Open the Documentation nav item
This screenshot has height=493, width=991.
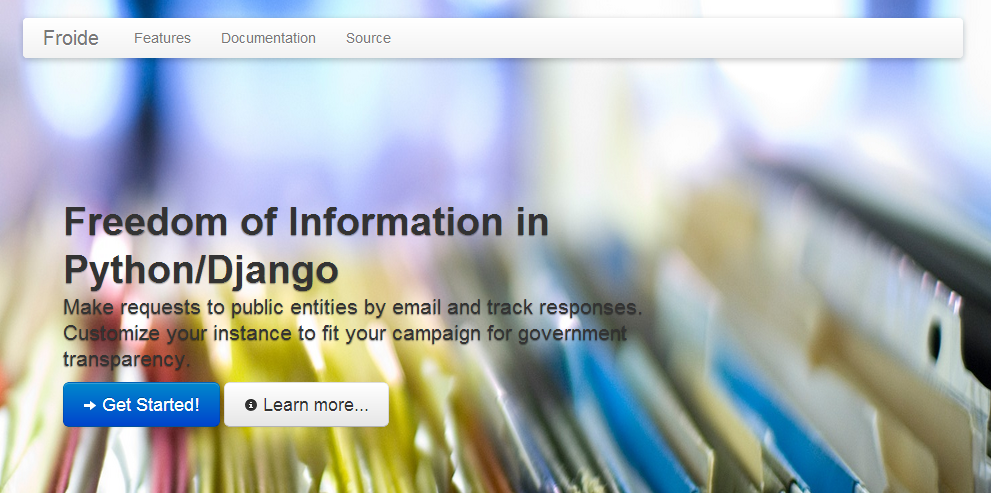[268, 38]
